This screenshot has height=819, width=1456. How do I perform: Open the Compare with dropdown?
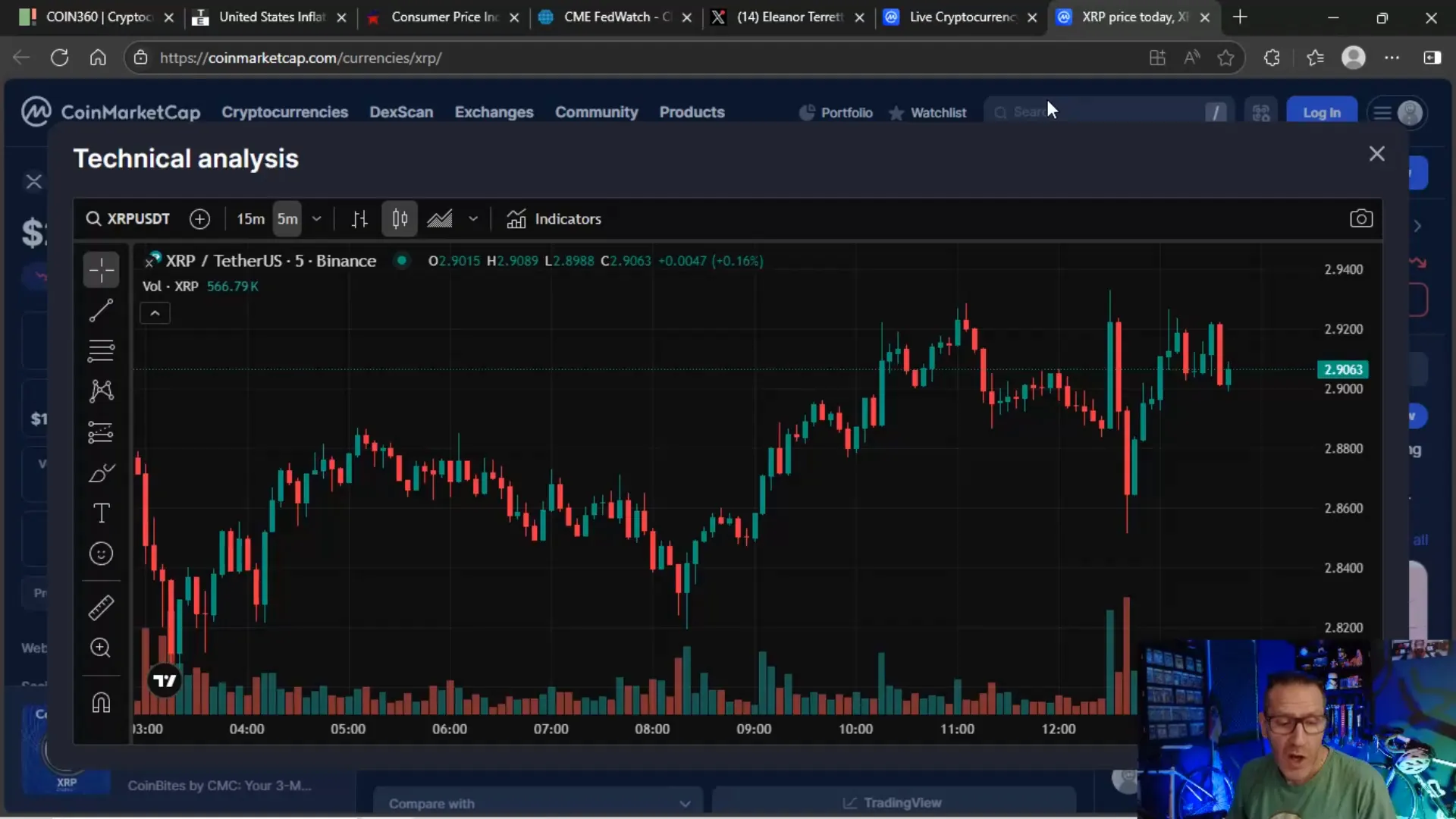tap(538, 803)
